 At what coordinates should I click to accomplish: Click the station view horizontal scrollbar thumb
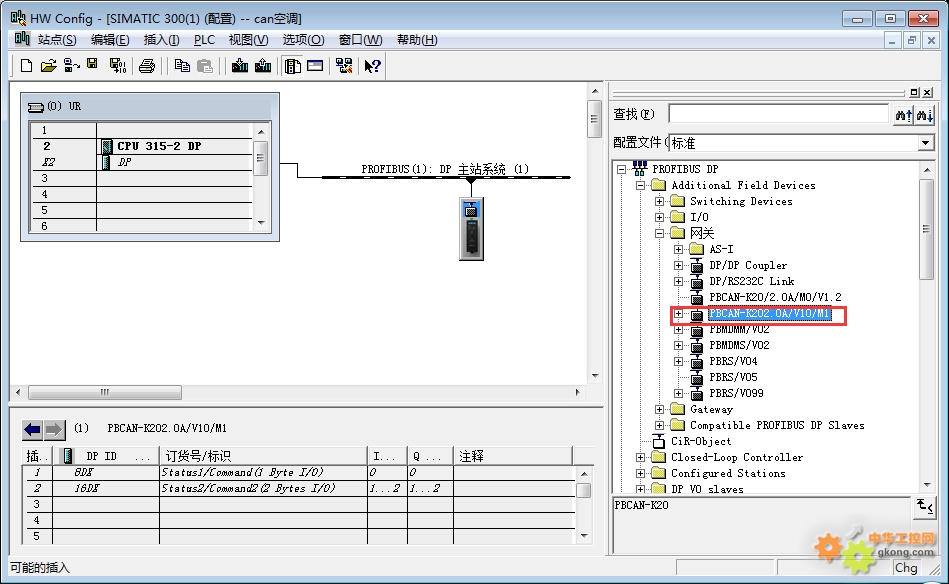pyautogui.click(x=105, y=392)
